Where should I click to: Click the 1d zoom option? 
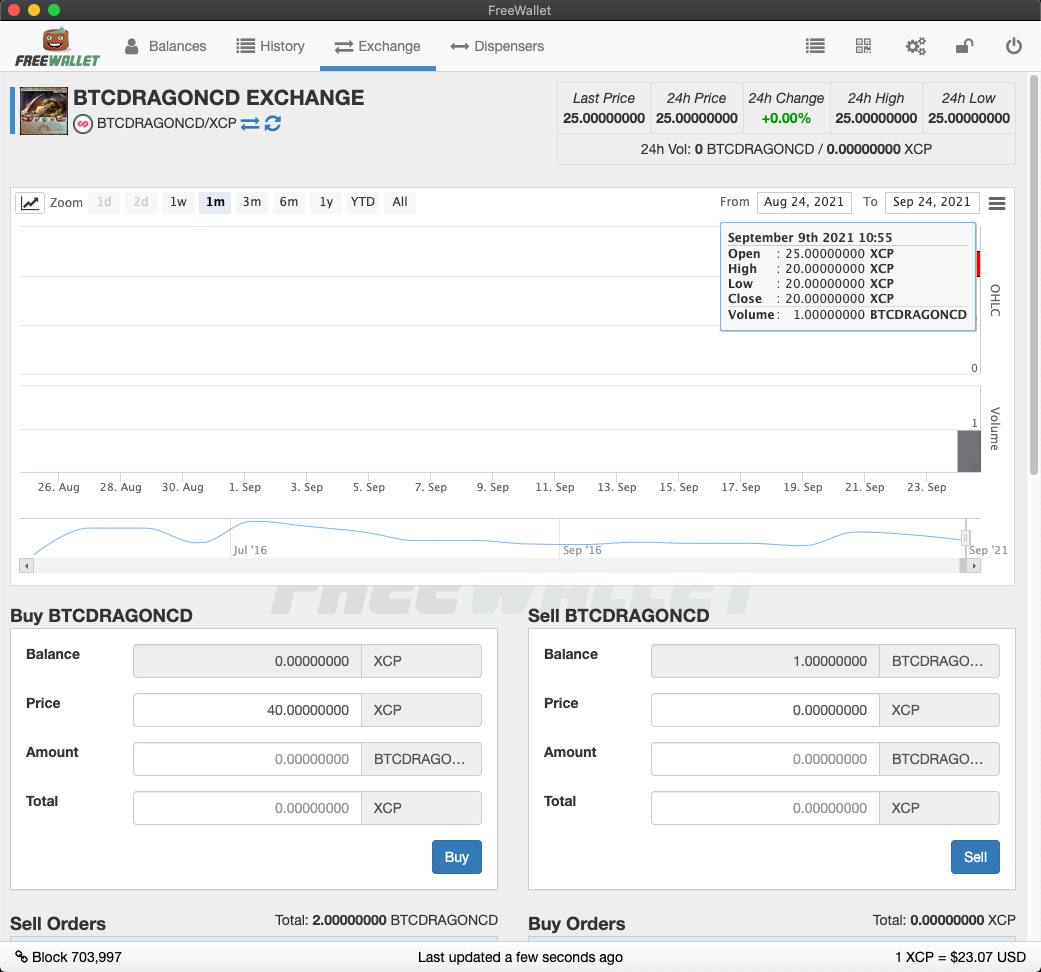pyautogui.click(x=104, y=202)
